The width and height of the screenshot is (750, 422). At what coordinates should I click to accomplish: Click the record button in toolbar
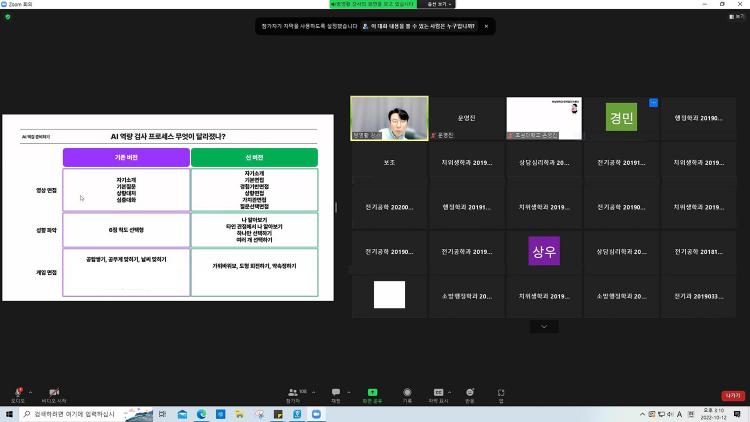(407, 393)
